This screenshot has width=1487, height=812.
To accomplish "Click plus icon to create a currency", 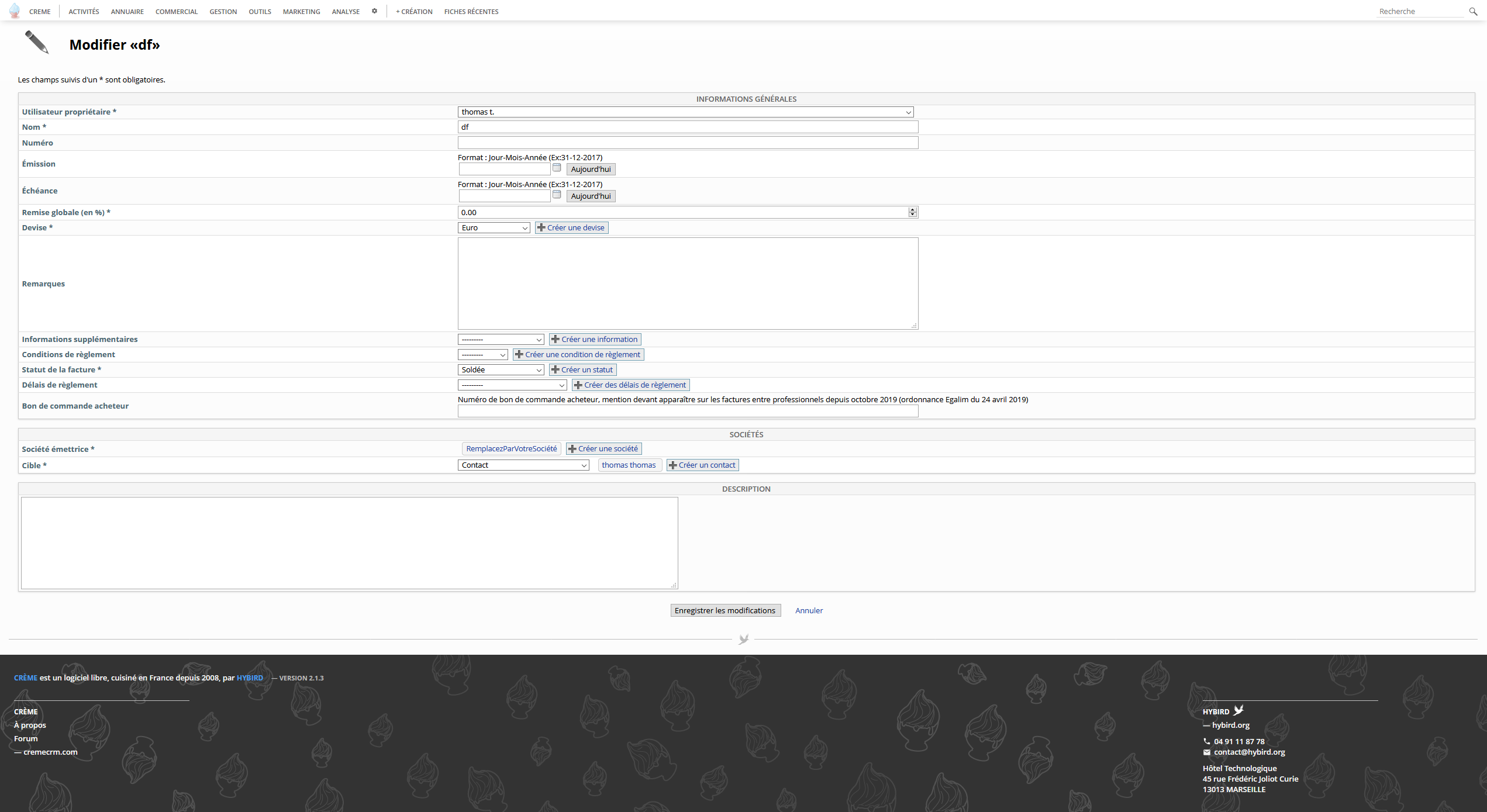I will tap(541, 227).
